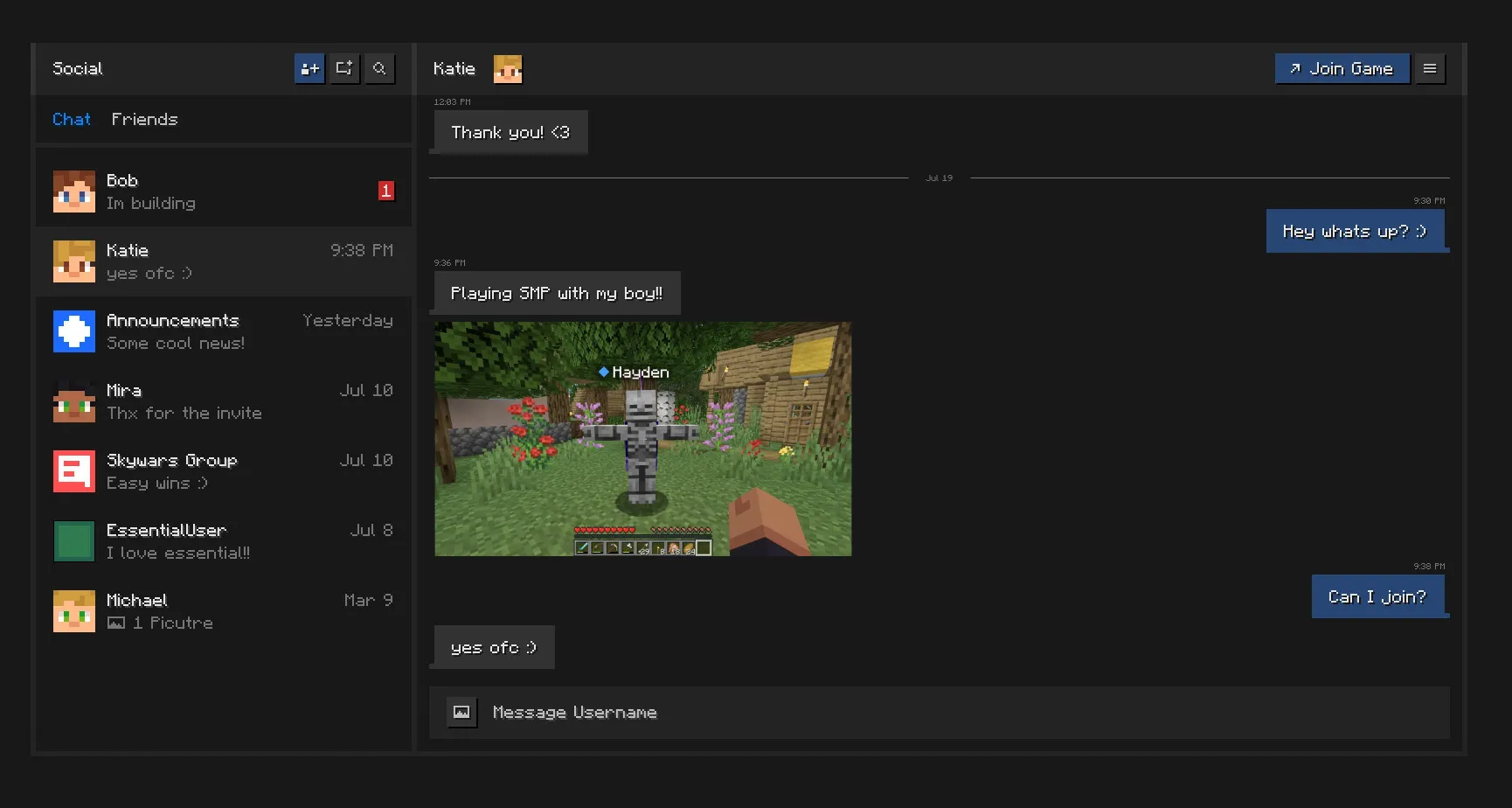
Task: Click the picture icon in Michael's preview
Action: (115, 623)
